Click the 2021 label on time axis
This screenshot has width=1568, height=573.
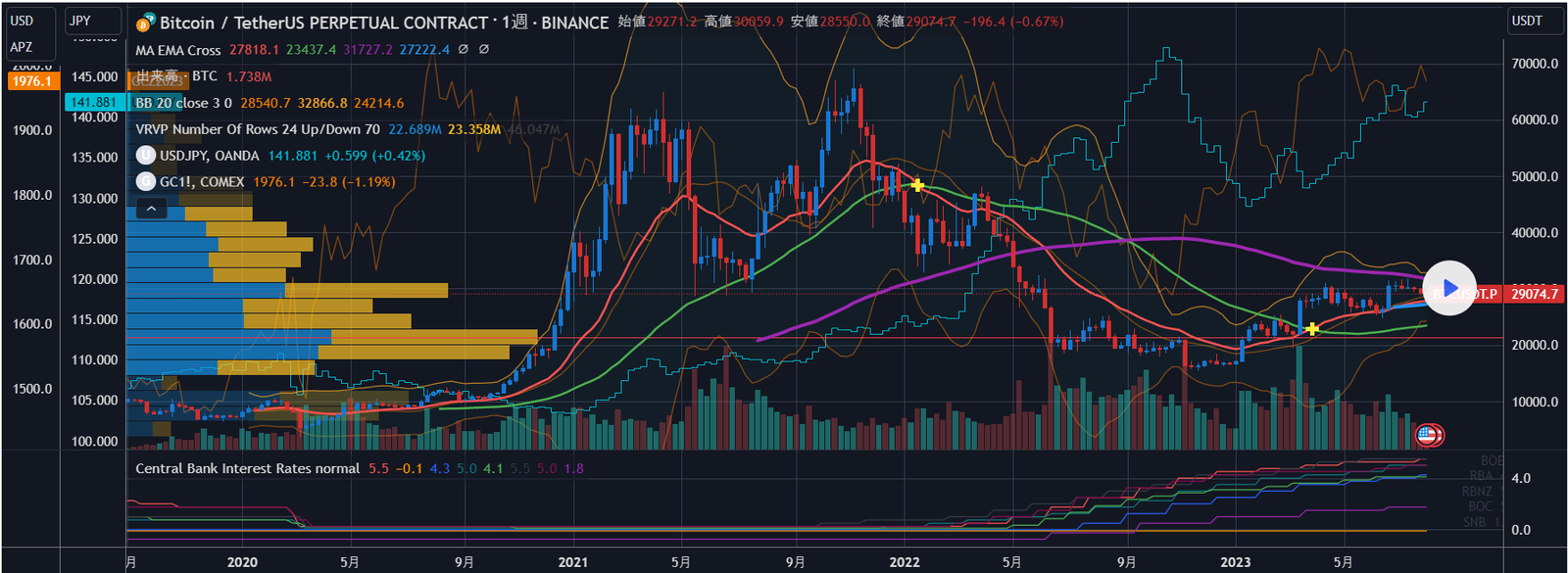click(572, 561)
